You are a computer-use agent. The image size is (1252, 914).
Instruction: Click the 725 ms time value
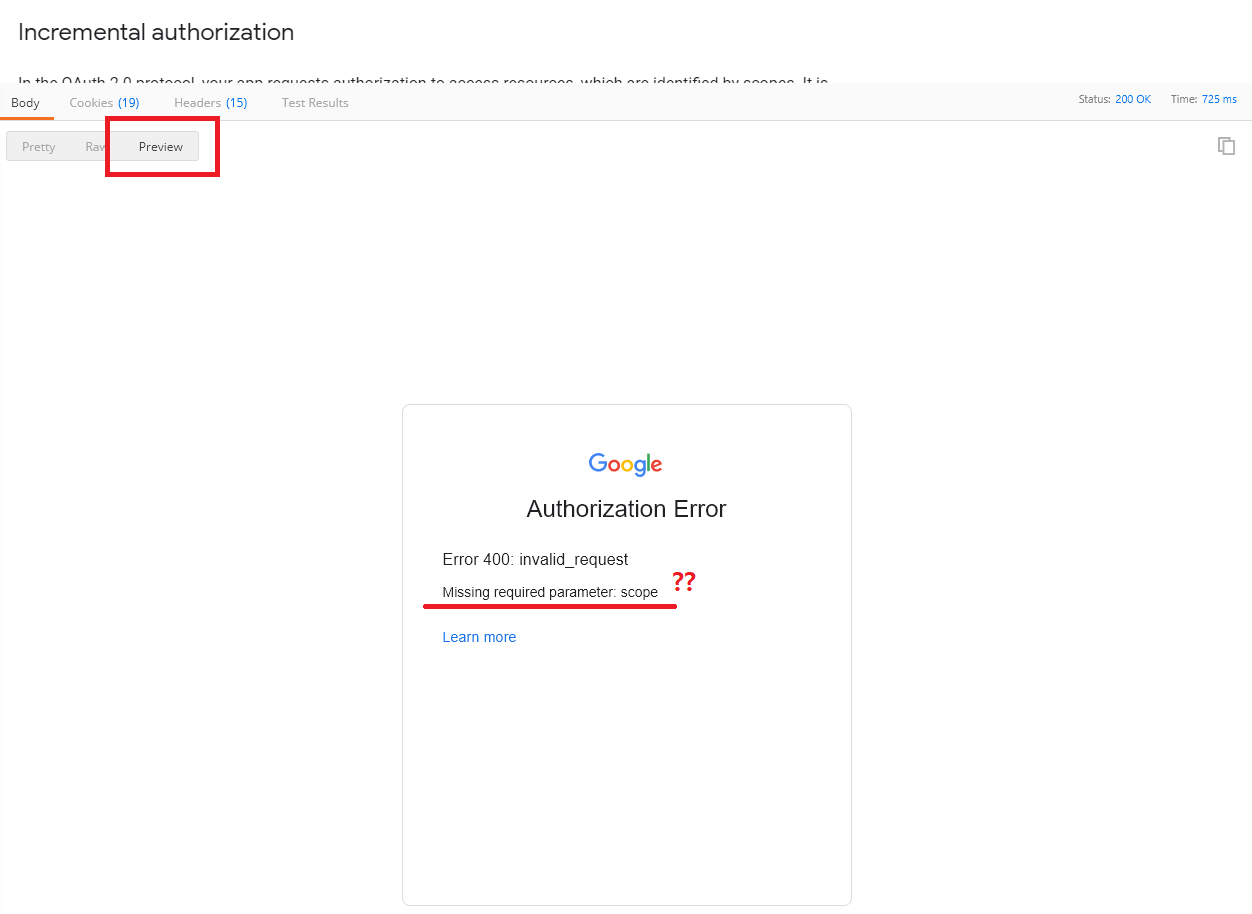coord(1219,100)
